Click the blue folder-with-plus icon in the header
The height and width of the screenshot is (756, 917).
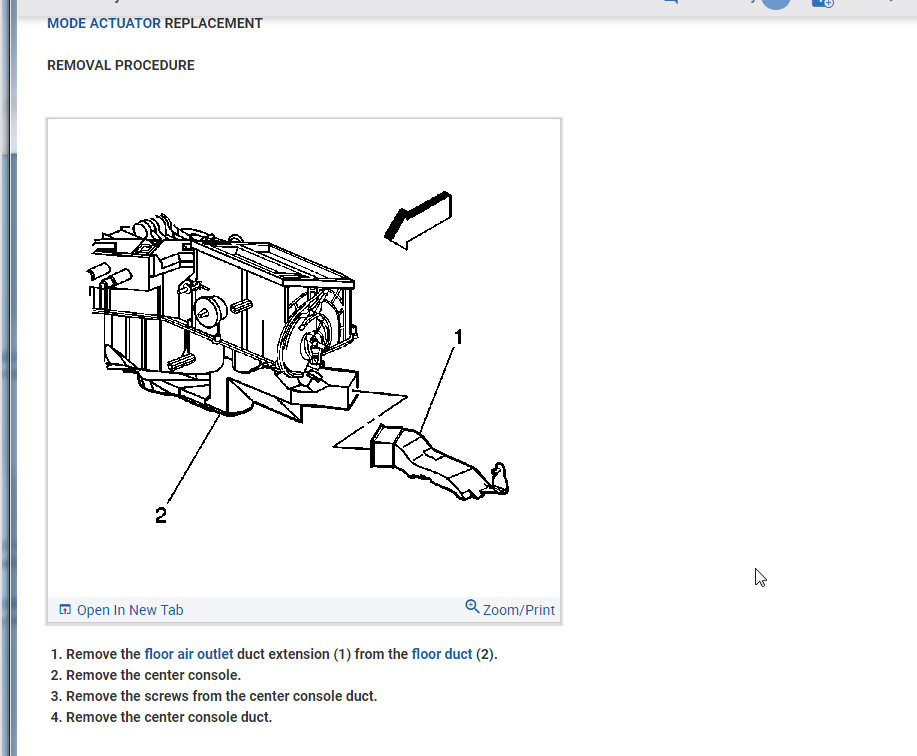[x=822, y=4]
